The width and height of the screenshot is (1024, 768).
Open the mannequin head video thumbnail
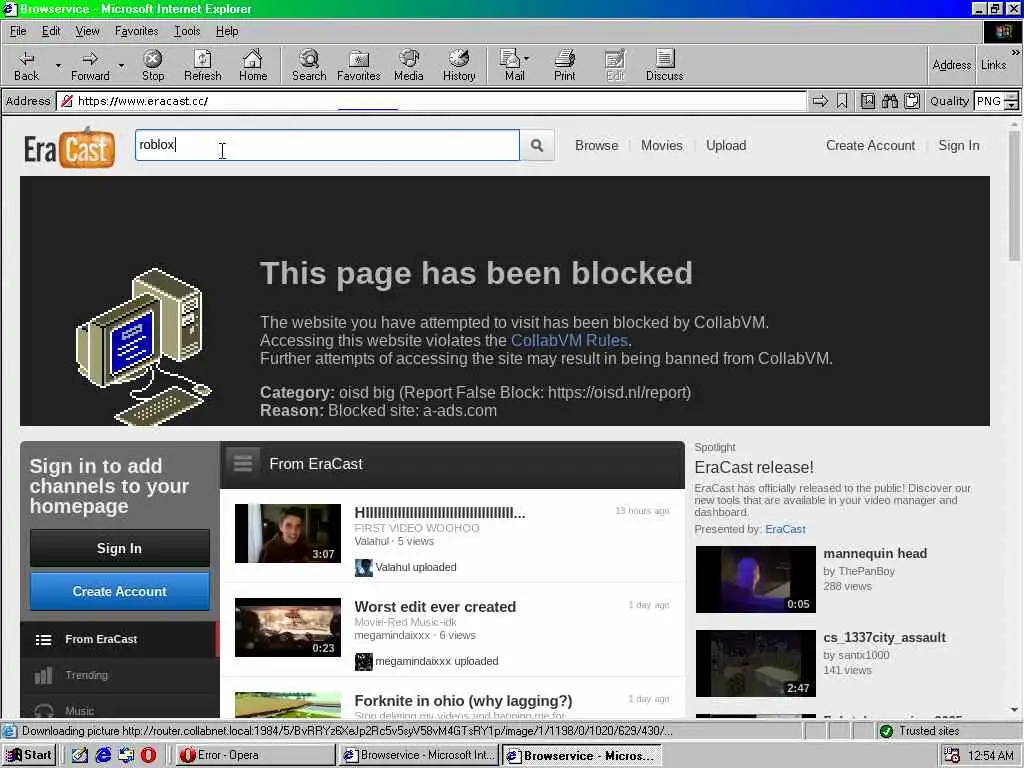point(756,579)
